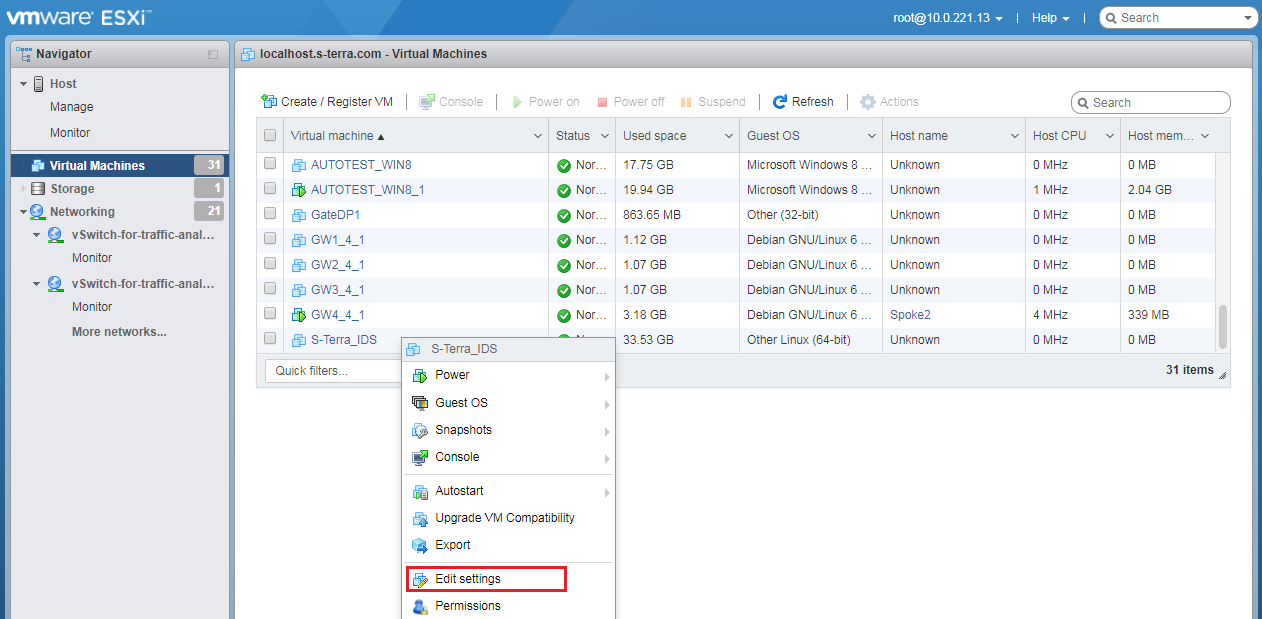Screen dimensions: 1262x619
Task: Click the Refresh button label
Action: coord(812,102)
